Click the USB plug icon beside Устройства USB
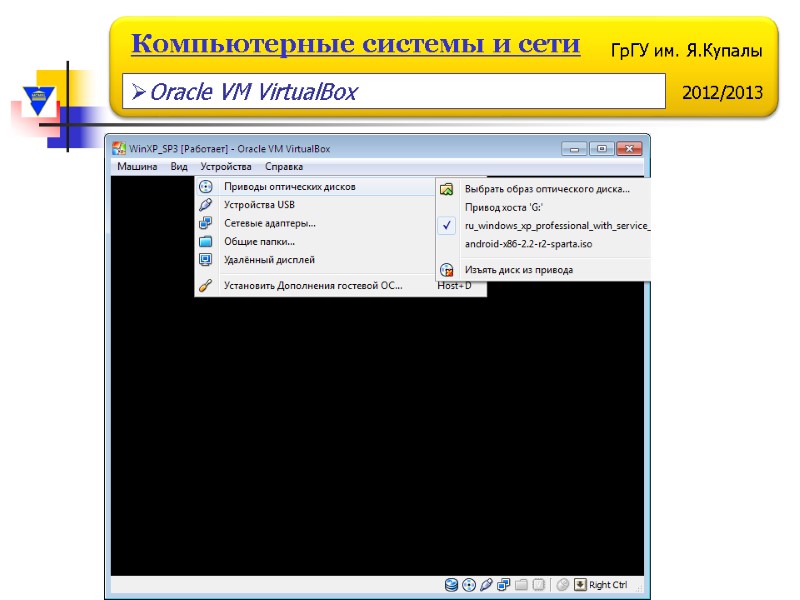 206,205
